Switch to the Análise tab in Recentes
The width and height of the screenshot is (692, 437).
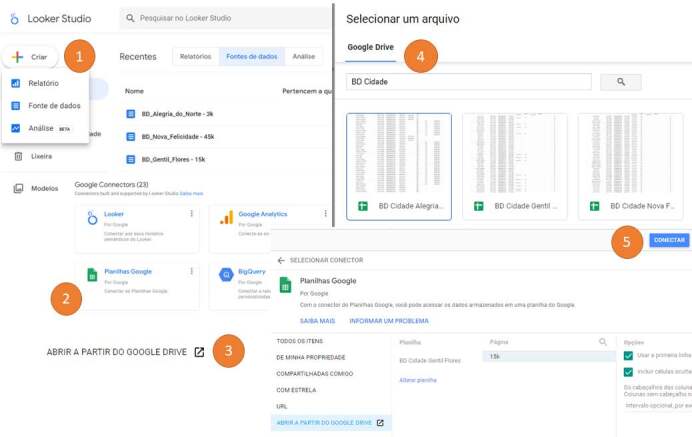point(303,57)
